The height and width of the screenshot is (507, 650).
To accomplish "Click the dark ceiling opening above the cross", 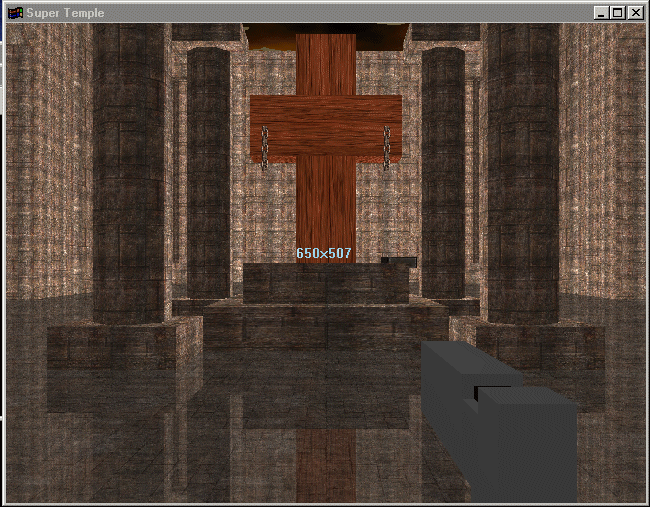I will pyautogui.click(x=325, y=36).
